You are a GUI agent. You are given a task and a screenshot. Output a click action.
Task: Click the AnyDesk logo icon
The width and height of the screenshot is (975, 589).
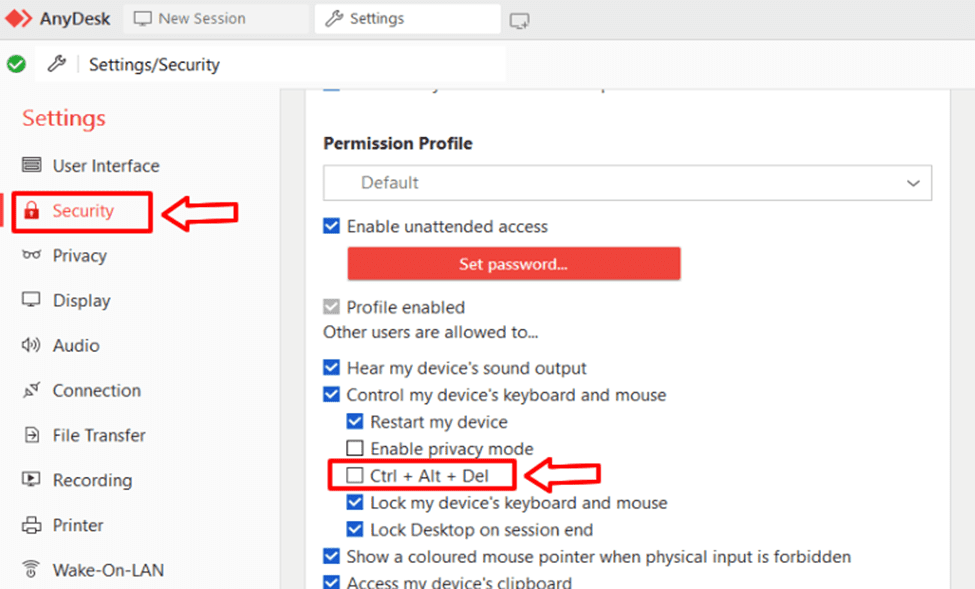[x=18, y=18]
